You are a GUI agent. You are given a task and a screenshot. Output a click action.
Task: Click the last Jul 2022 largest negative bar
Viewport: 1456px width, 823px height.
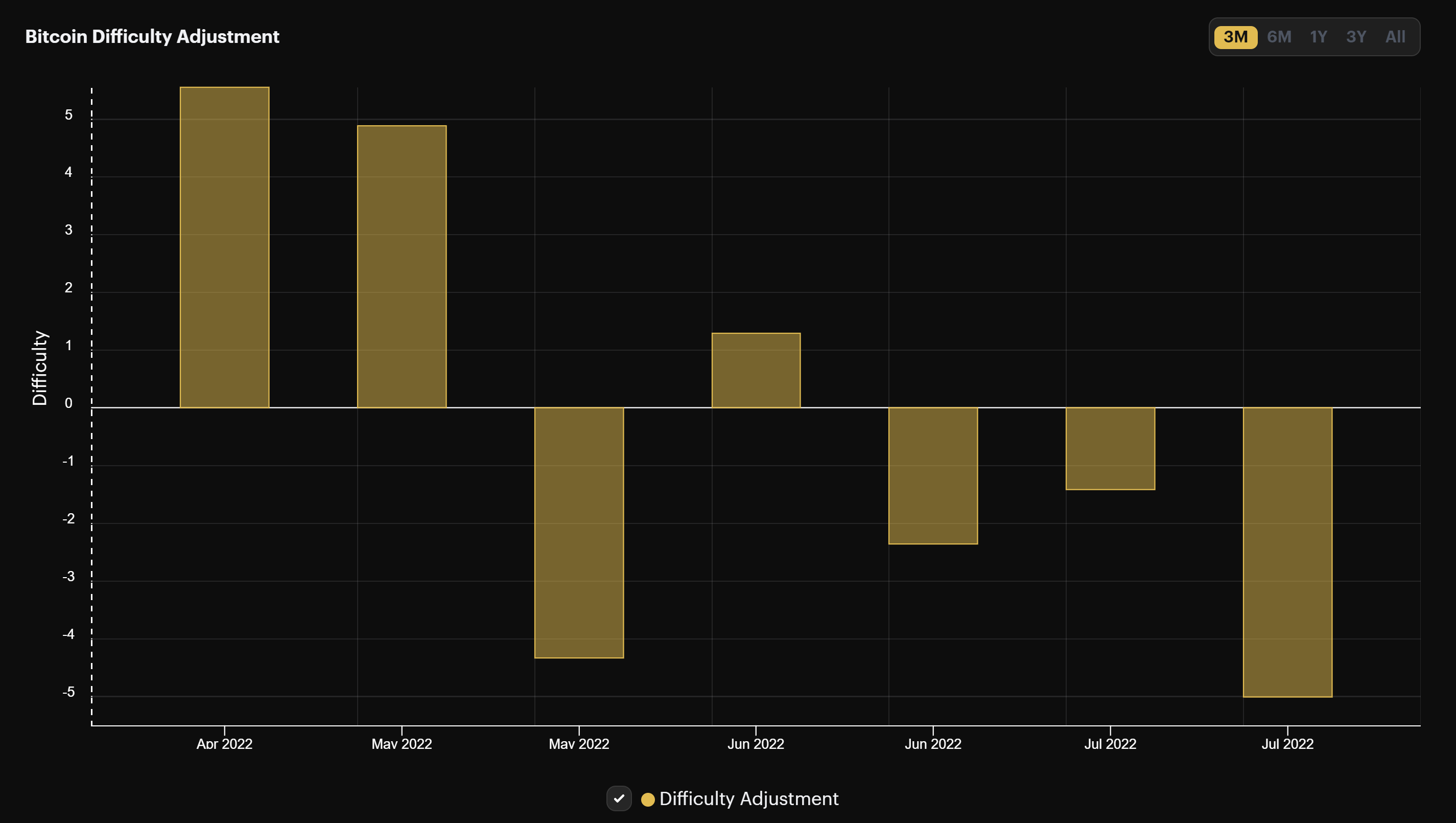click(1287, 552)
